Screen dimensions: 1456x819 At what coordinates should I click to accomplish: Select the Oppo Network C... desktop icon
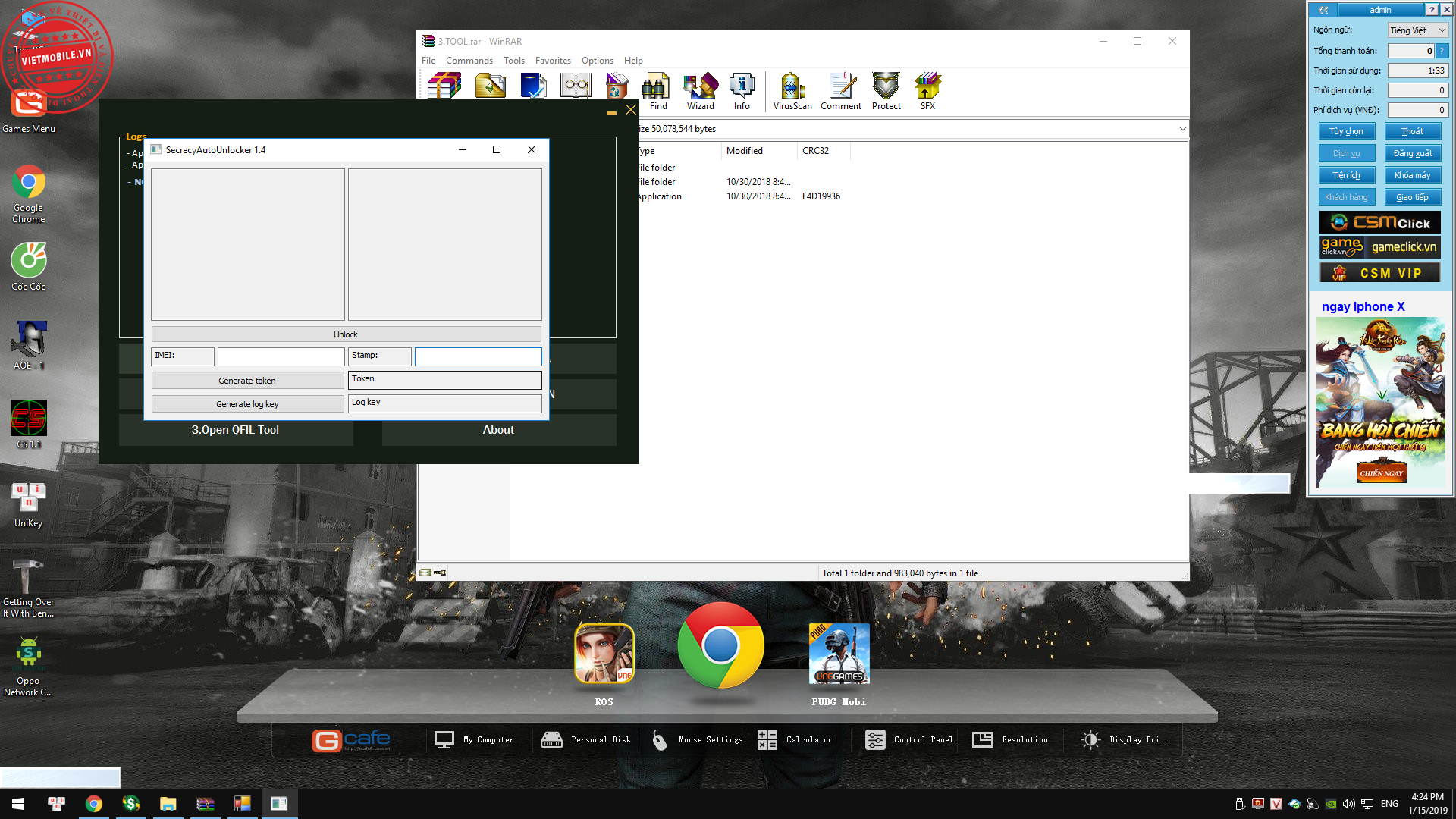pyautogui.click(x=29, y=667)
